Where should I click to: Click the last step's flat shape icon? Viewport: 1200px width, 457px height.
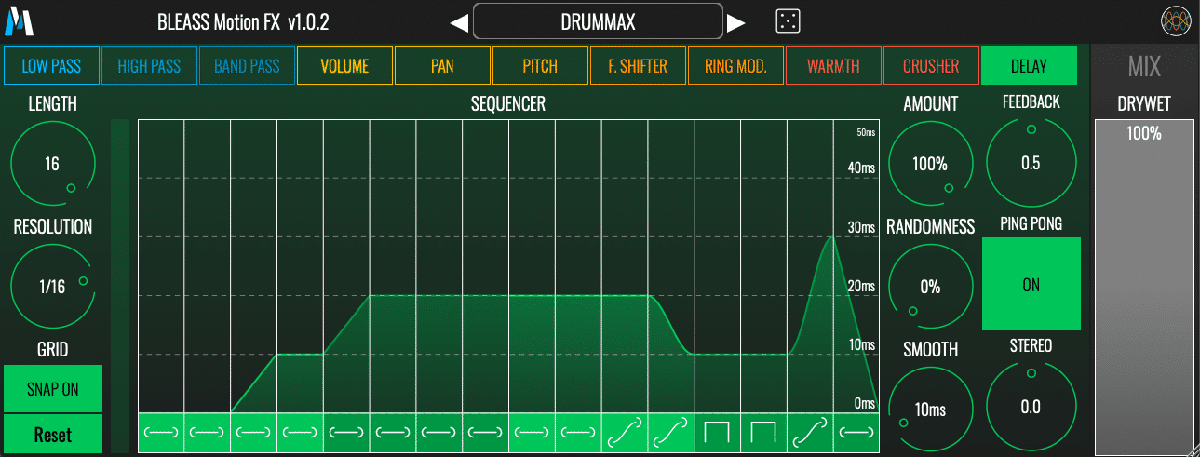click(857, 432)
